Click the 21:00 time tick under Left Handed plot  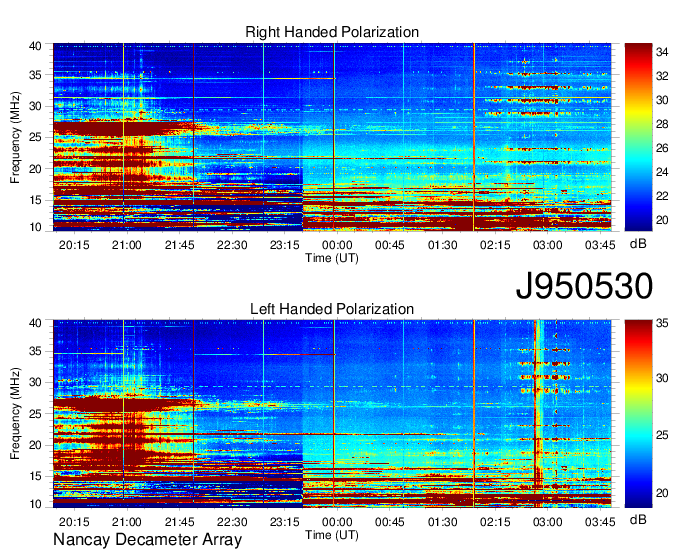(127, 522)
